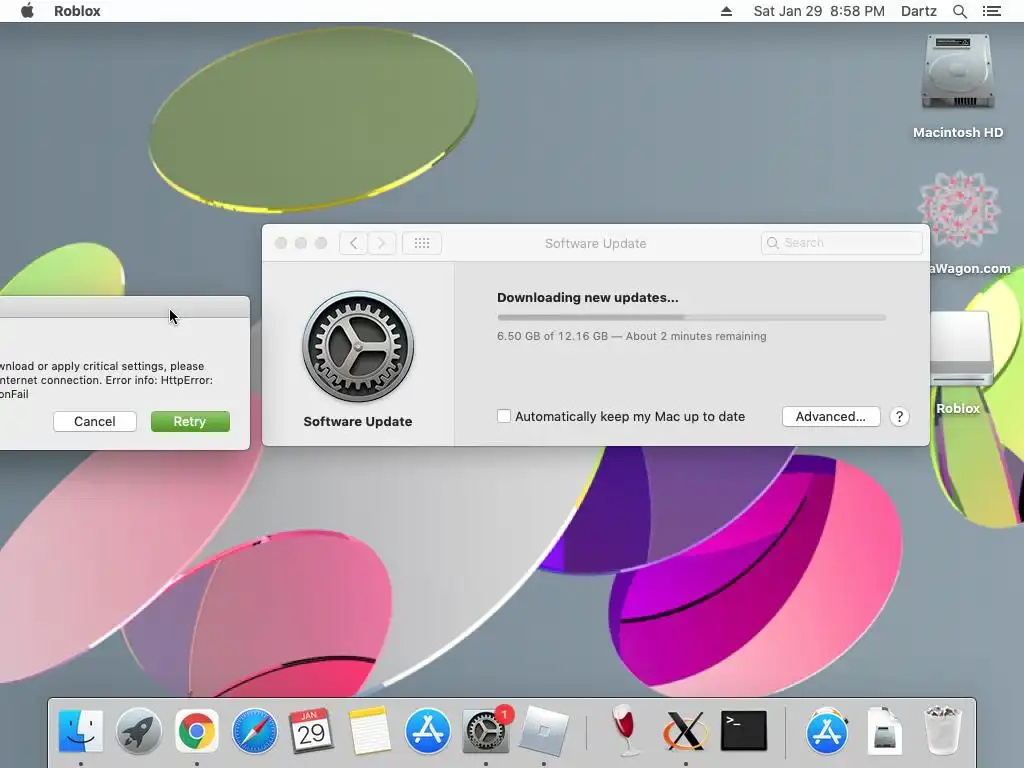
Task: Open Advanced... options
Action: point(831,417)
